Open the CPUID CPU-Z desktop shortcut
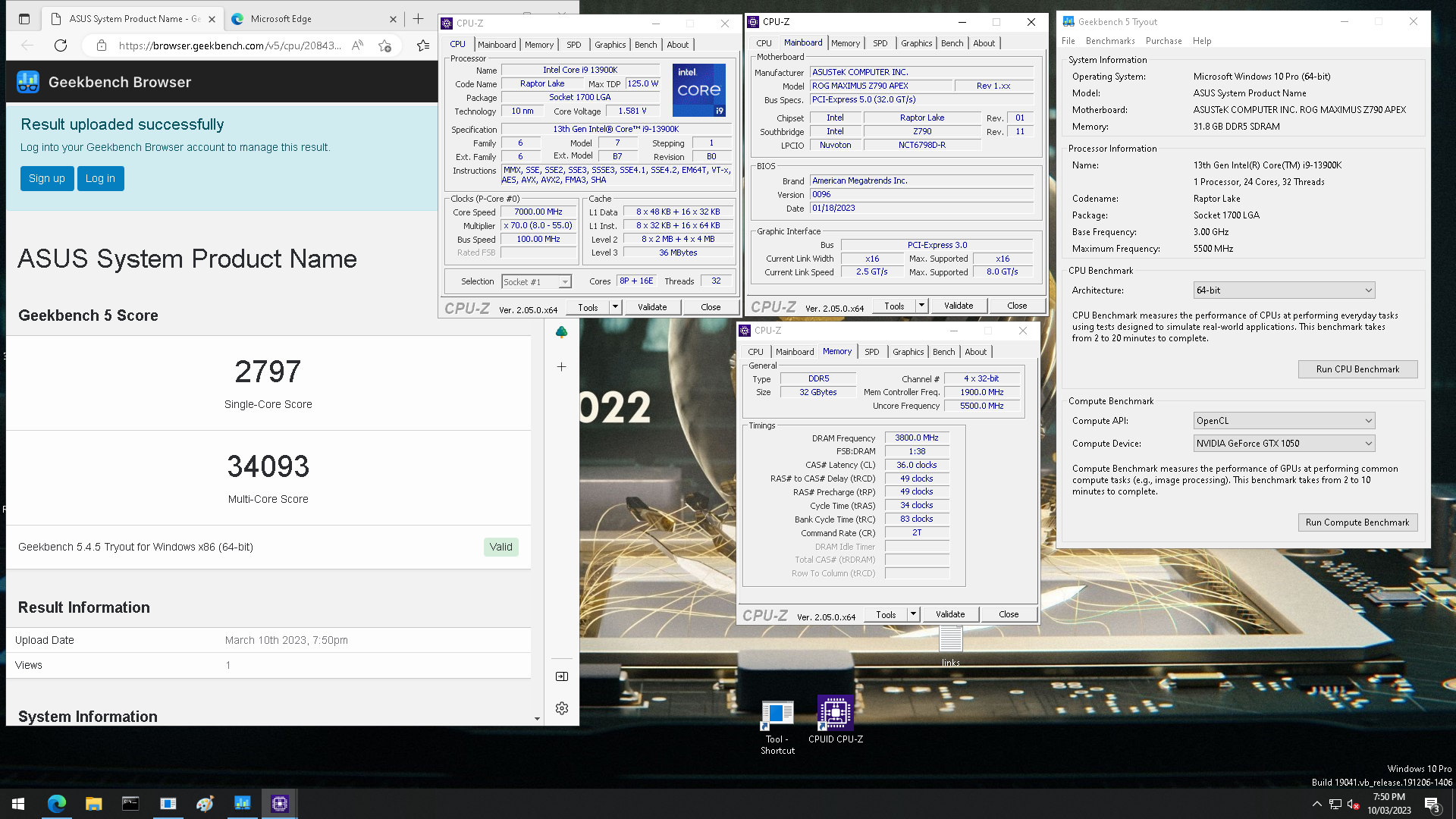Viewport: 1456px width, 819px height. coord(835,720)
